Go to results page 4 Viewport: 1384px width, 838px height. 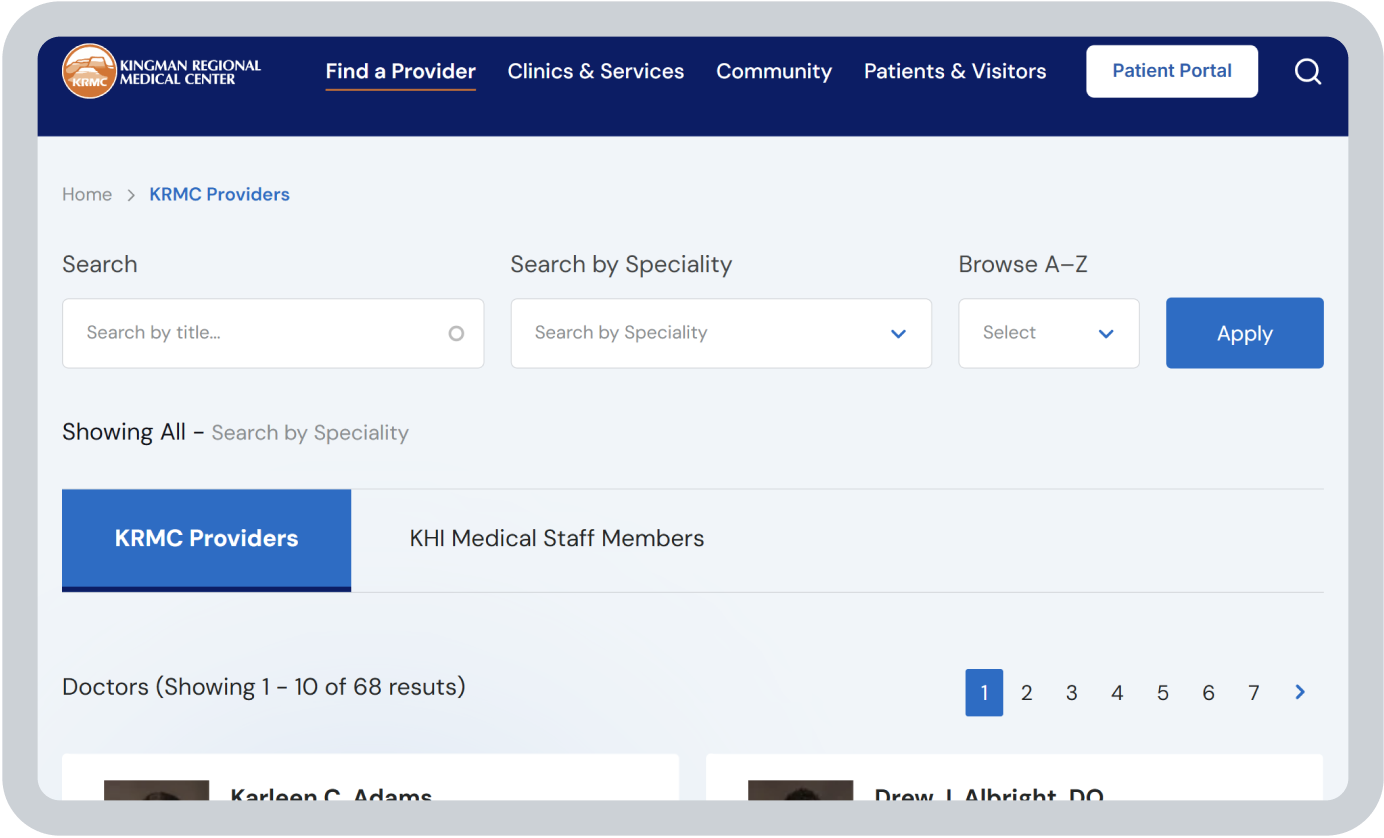coord(1117,692)
